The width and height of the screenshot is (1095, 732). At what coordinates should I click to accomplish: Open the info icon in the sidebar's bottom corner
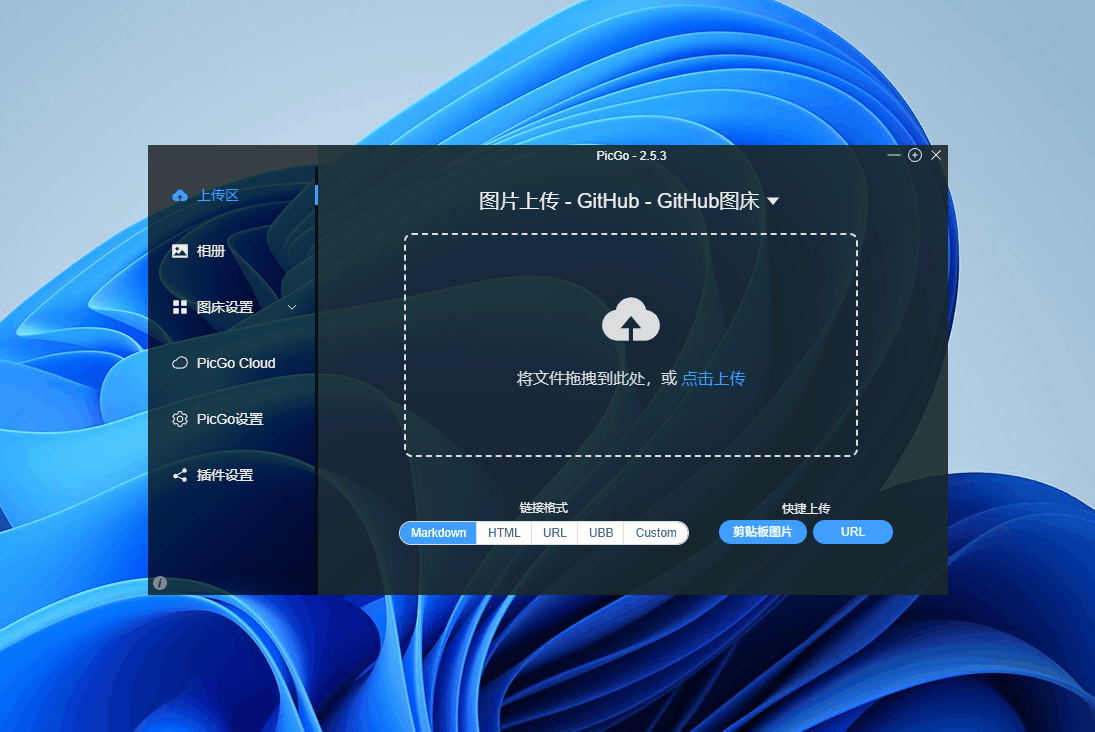pos(160,583)
